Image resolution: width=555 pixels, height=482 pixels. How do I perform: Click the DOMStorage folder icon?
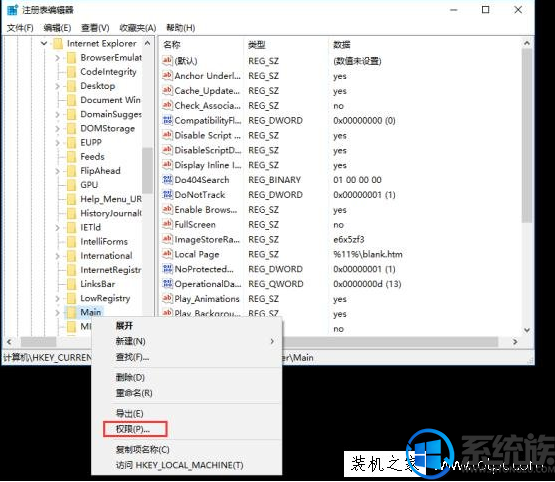click(71, 128)
